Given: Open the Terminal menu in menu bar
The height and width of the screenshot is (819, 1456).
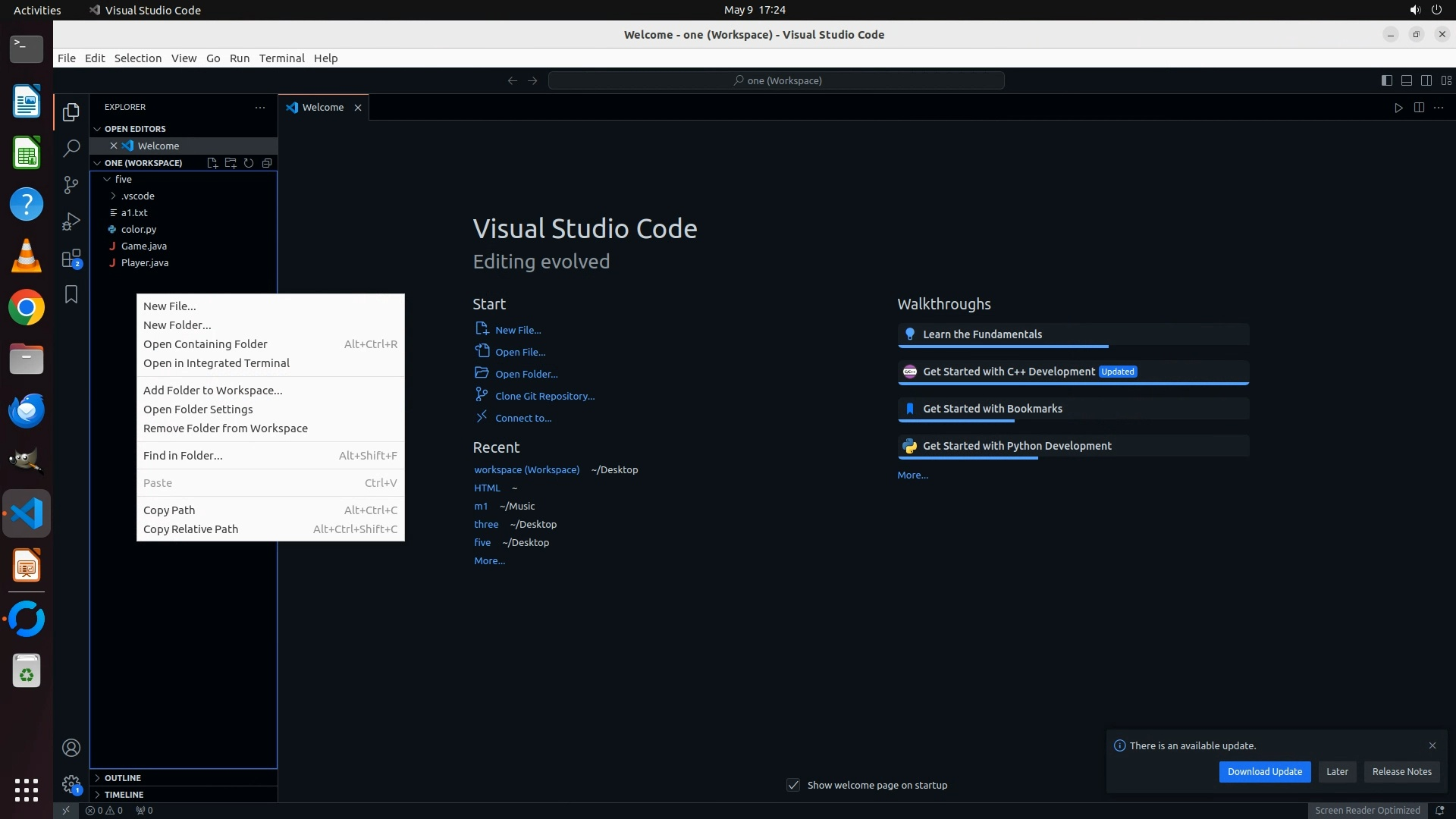Looking at the screenshot, I should click(x=281, y=58).
